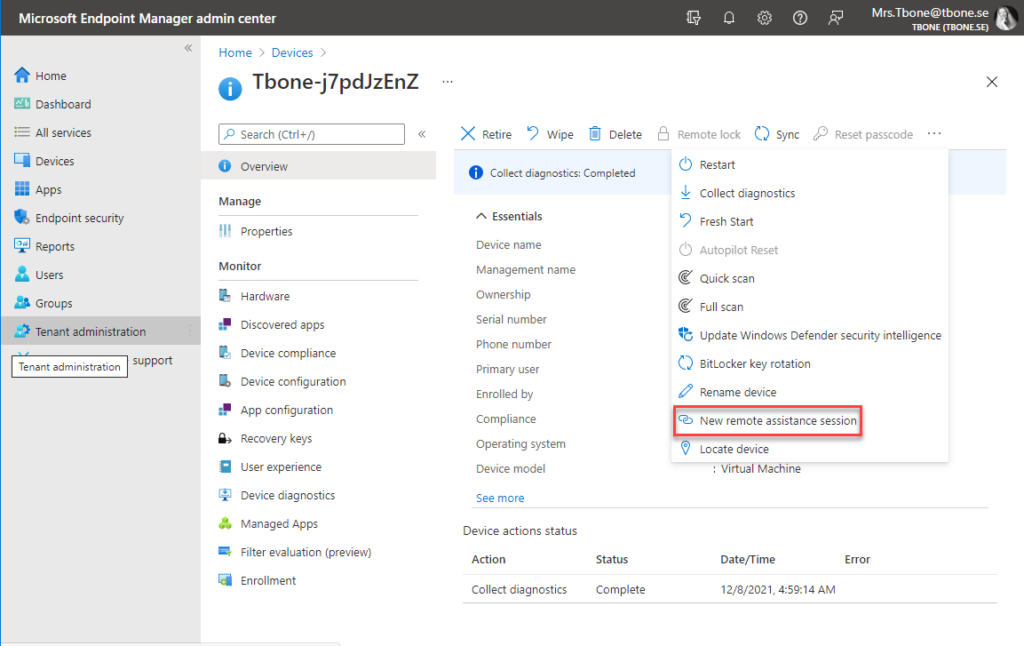Viewport: 1024px width, 646px height.
Task: Open the notifications bell icon
Action: (729, 18)
